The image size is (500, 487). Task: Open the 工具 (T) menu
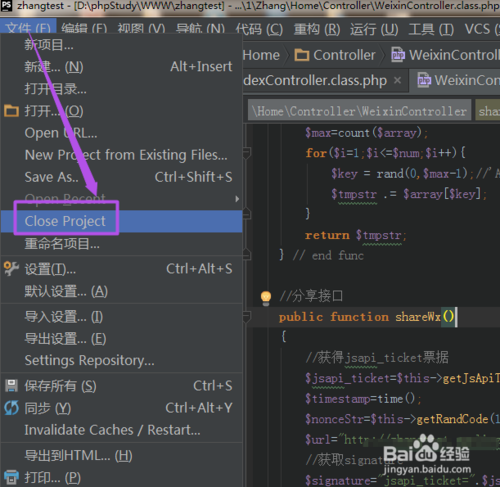431,29
